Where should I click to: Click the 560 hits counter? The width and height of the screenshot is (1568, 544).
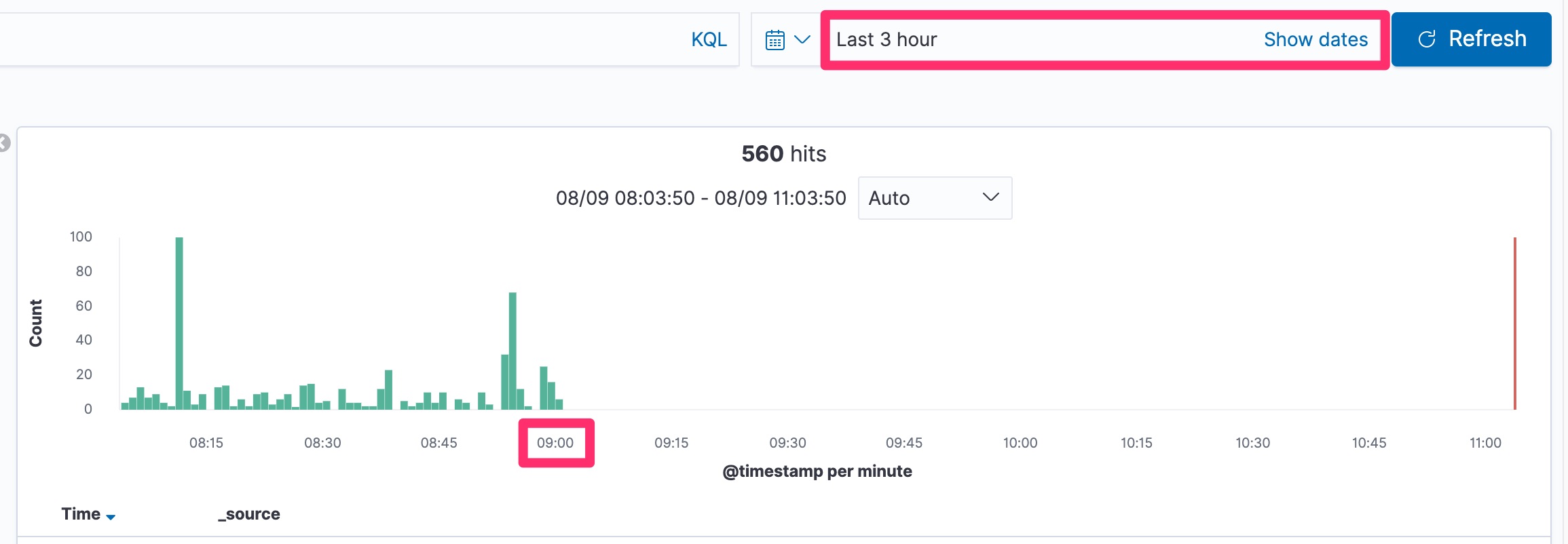click(x=783, y=154)
